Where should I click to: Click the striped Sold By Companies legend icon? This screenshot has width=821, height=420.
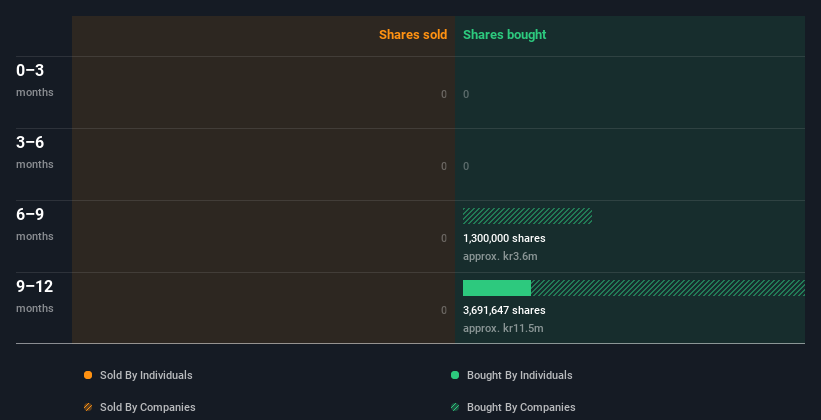click(88, 407)
